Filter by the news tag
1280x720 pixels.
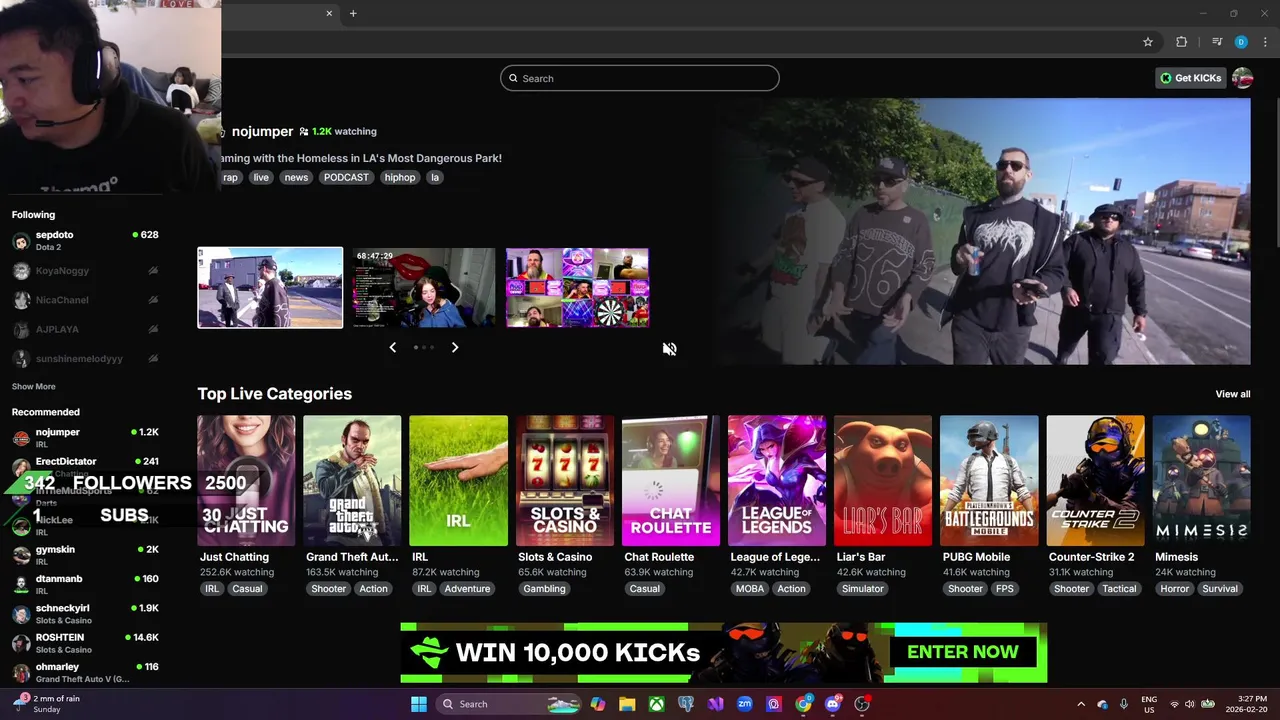[x=296, y=177]
